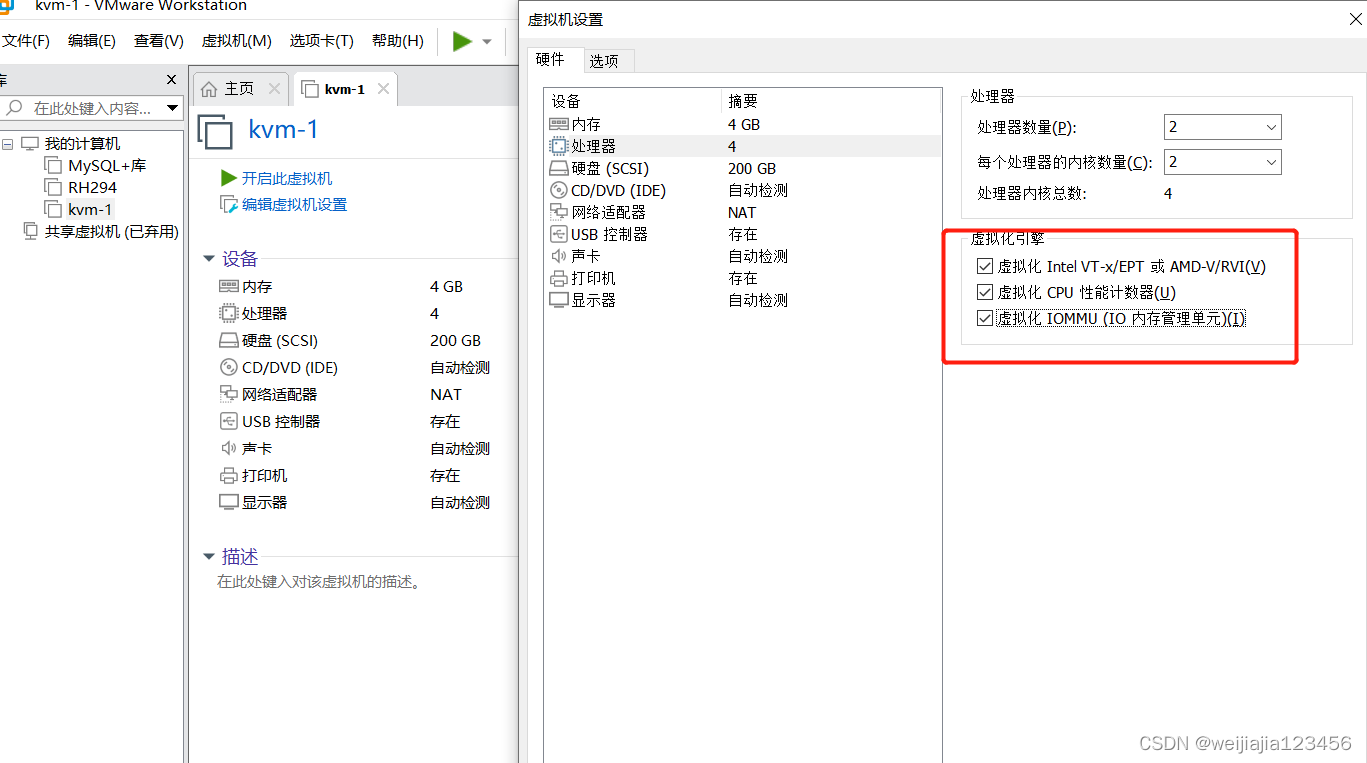Screen dimensions: 1367x763
Task: Open the dropdown arrow beside the play button
Action: pyautogui.click(x=487, y=42)
